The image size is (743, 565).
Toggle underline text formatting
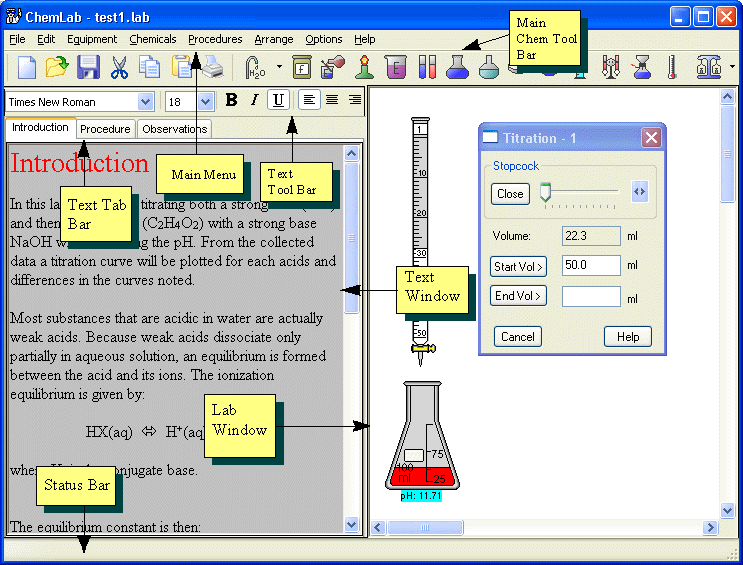[x=278, y=100]
